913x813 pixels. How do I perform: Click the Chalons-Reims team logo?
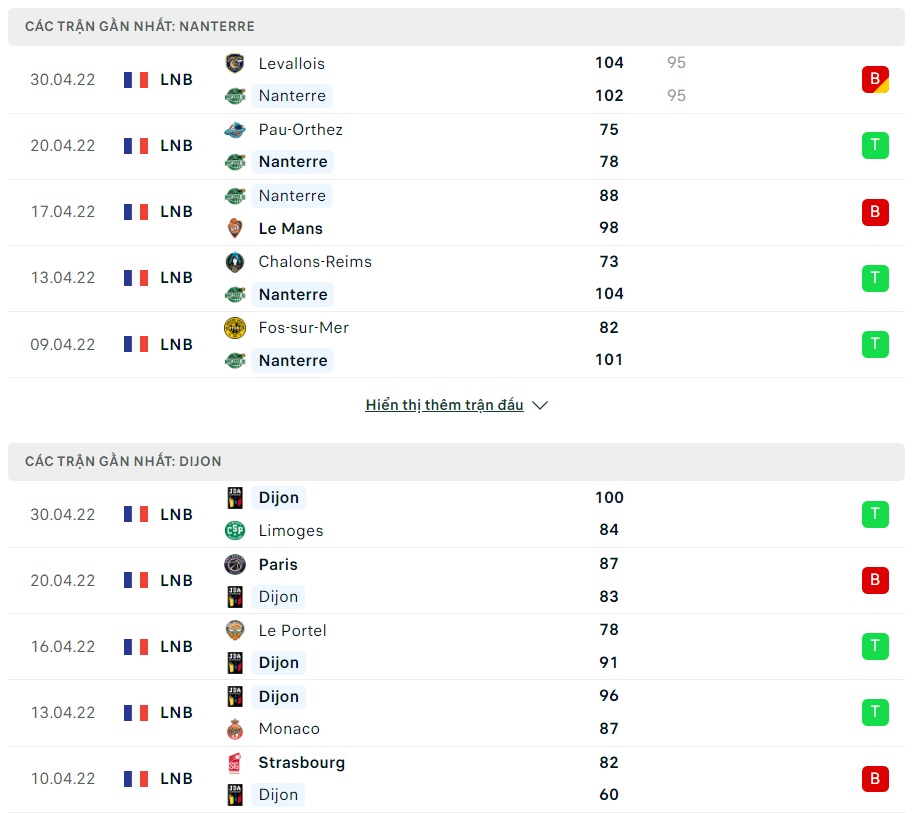235,262
